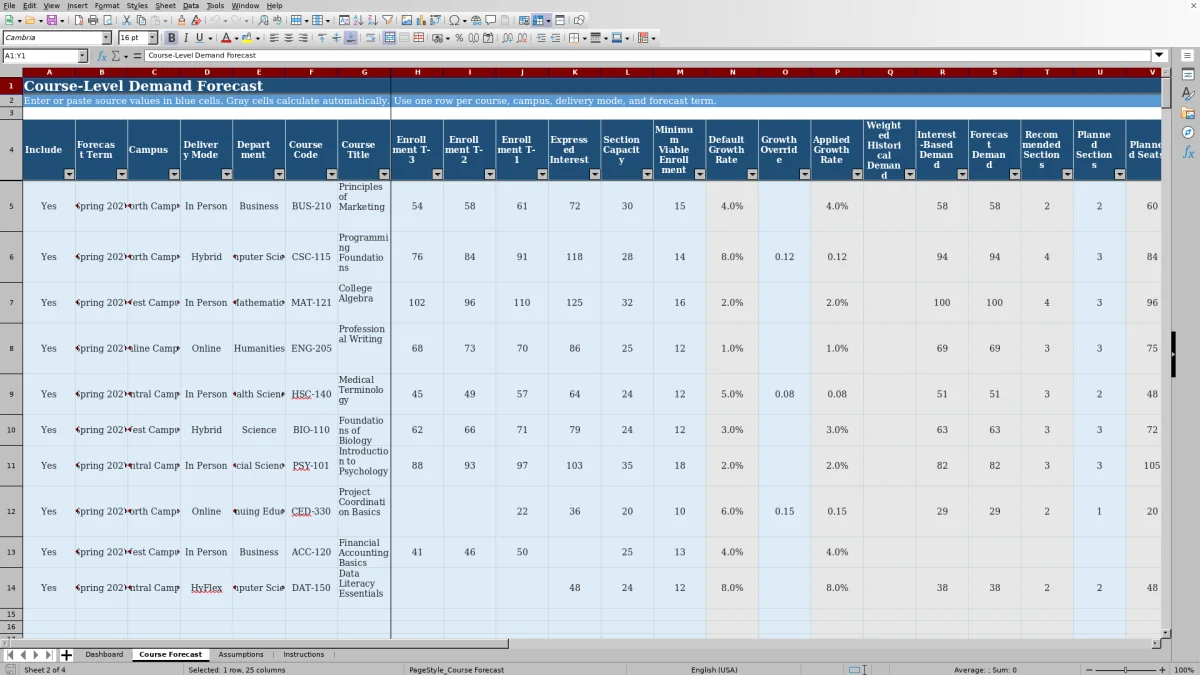
Task: Copy the selection to clipboard
Action: pyautogui.click(x=141, y=20)
